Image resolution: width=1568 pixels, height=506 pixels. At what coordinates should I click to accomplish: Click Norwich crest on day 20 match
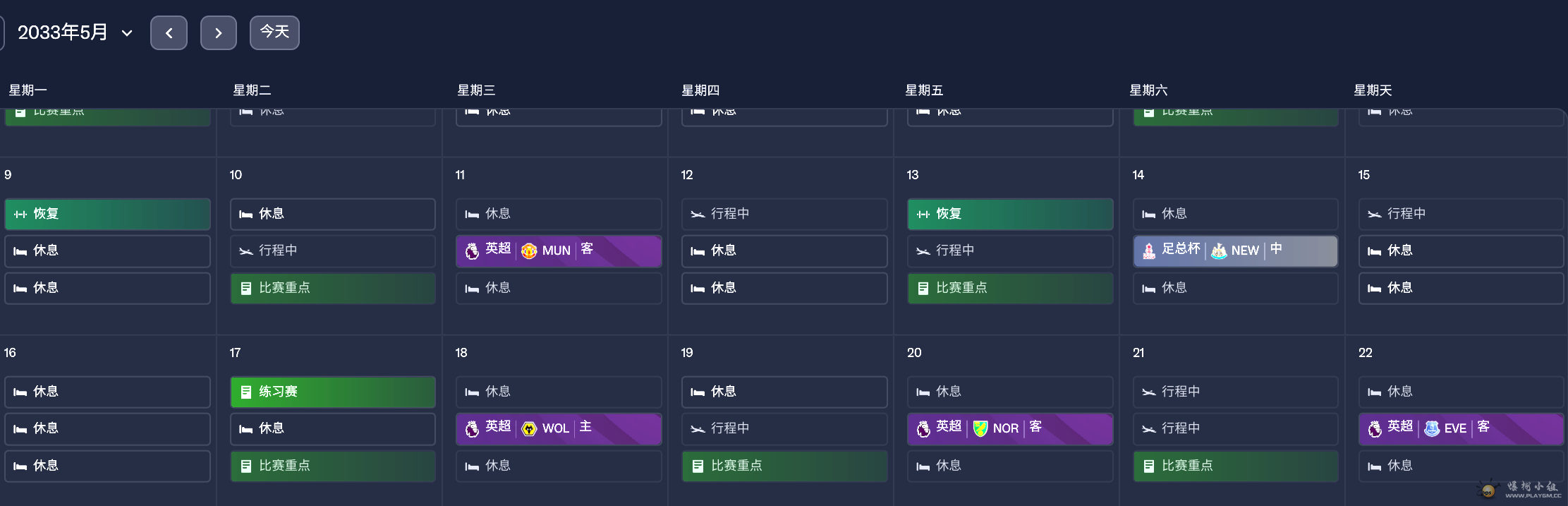(x=980, y=428)
